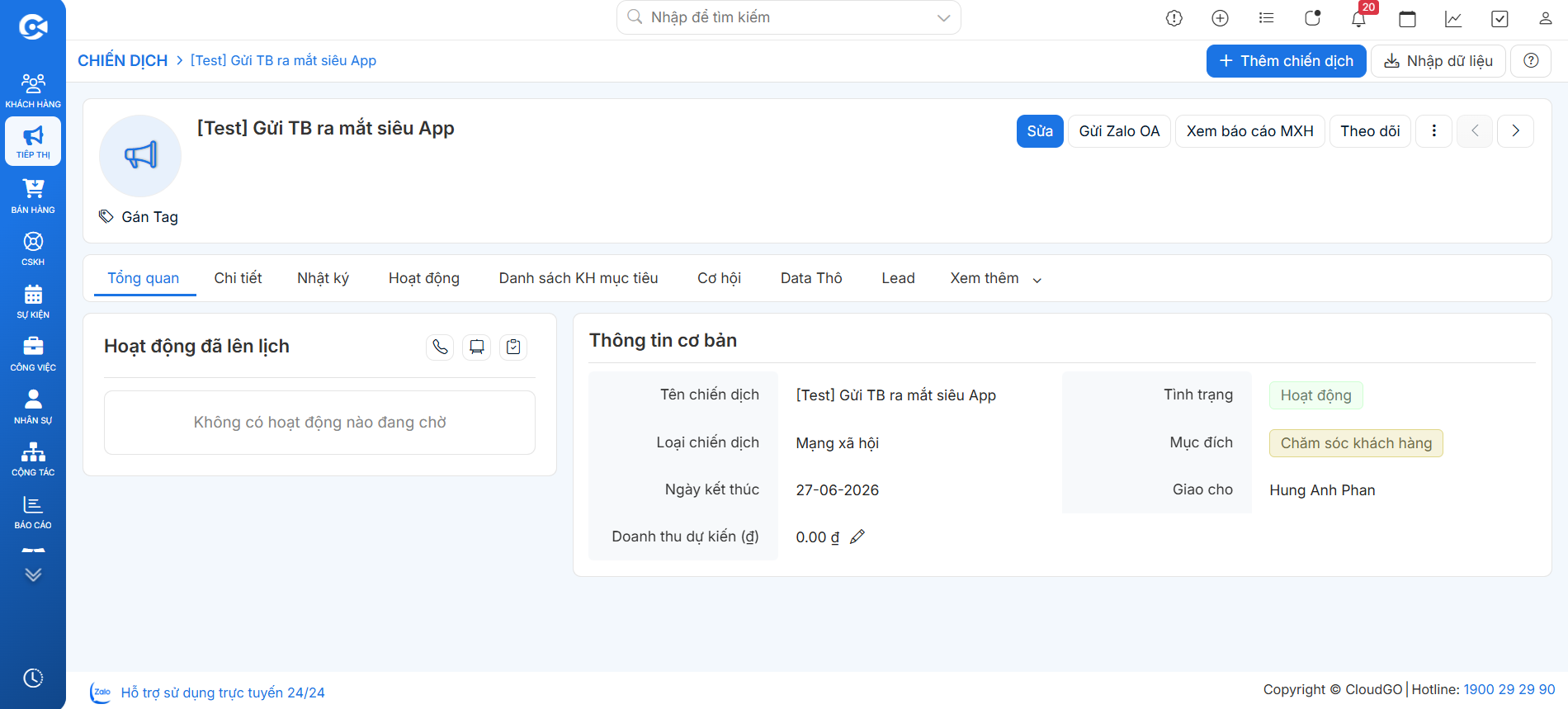Edit expected revenue with pencil icon
The height and width of the screenshot is (709, 1568).
(x=857, y=536)
